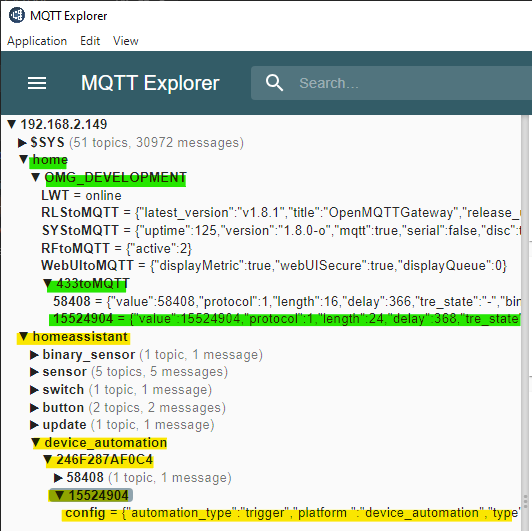Click the switch topic label
532x531 pixels.
pos(63,390)
